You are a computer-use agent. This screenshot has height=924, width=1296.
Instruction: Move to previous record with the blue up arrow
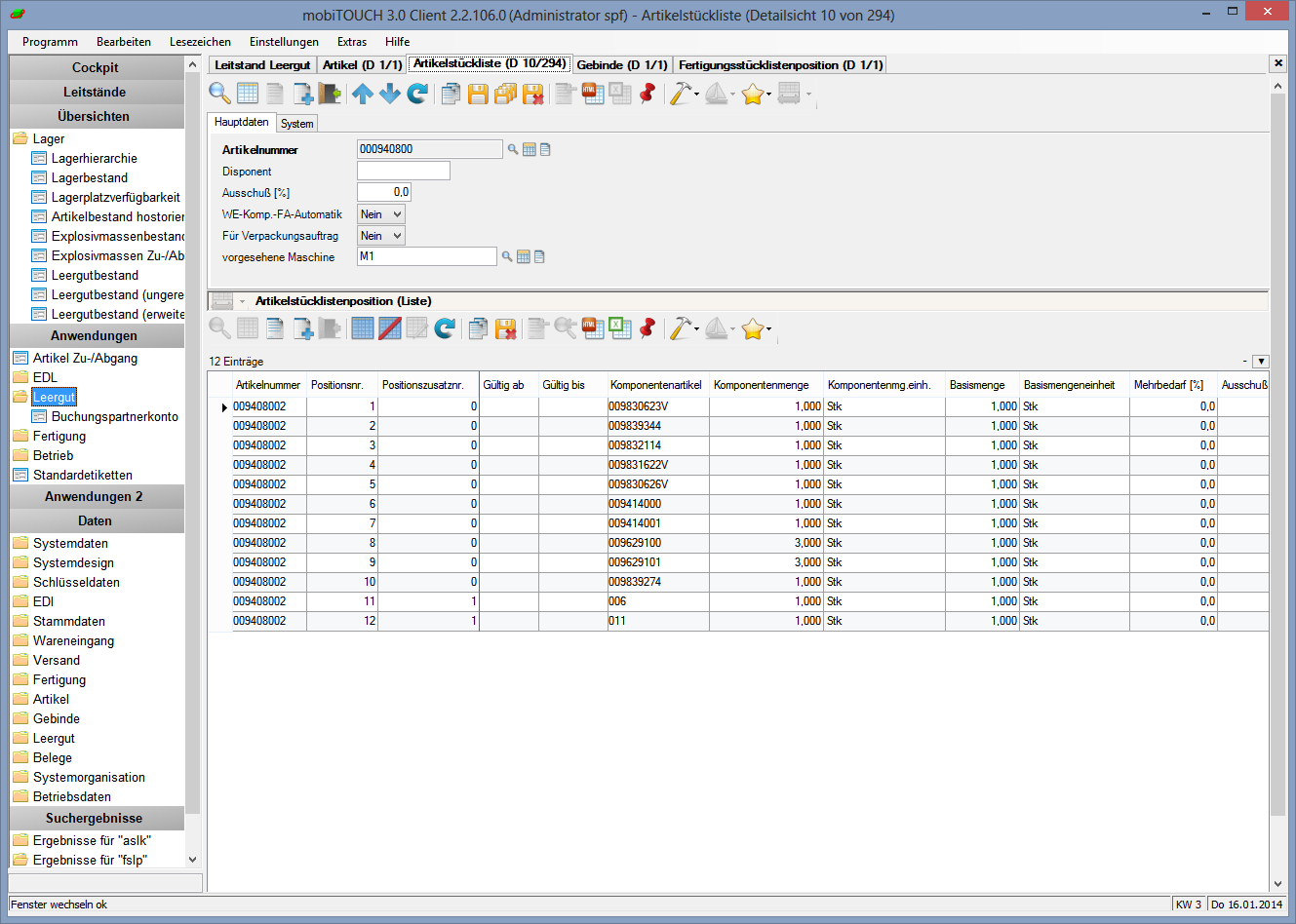pos(363,94)
